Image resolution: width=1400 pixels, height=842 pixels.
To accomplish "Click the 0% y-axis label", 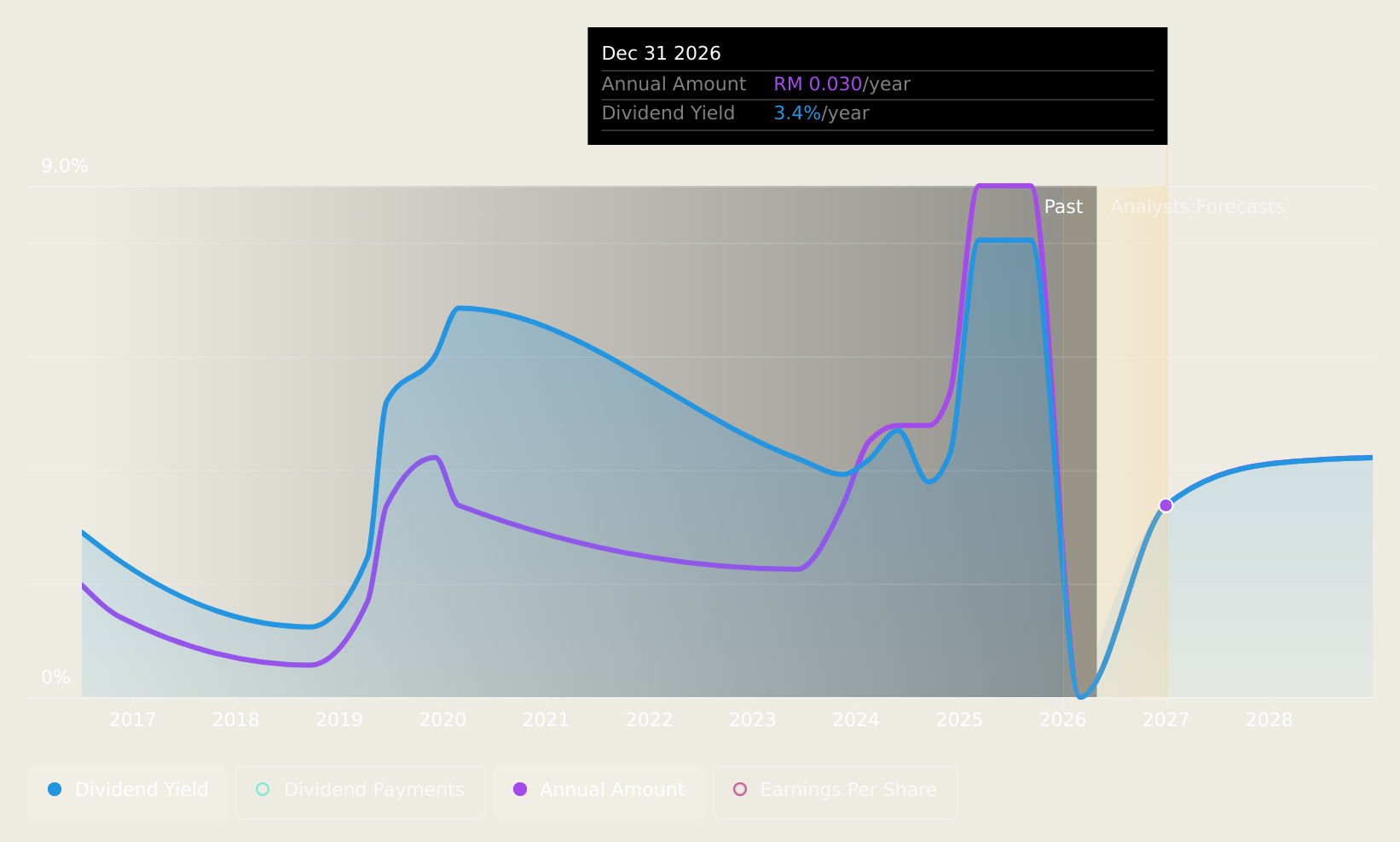I will point(56,678).
